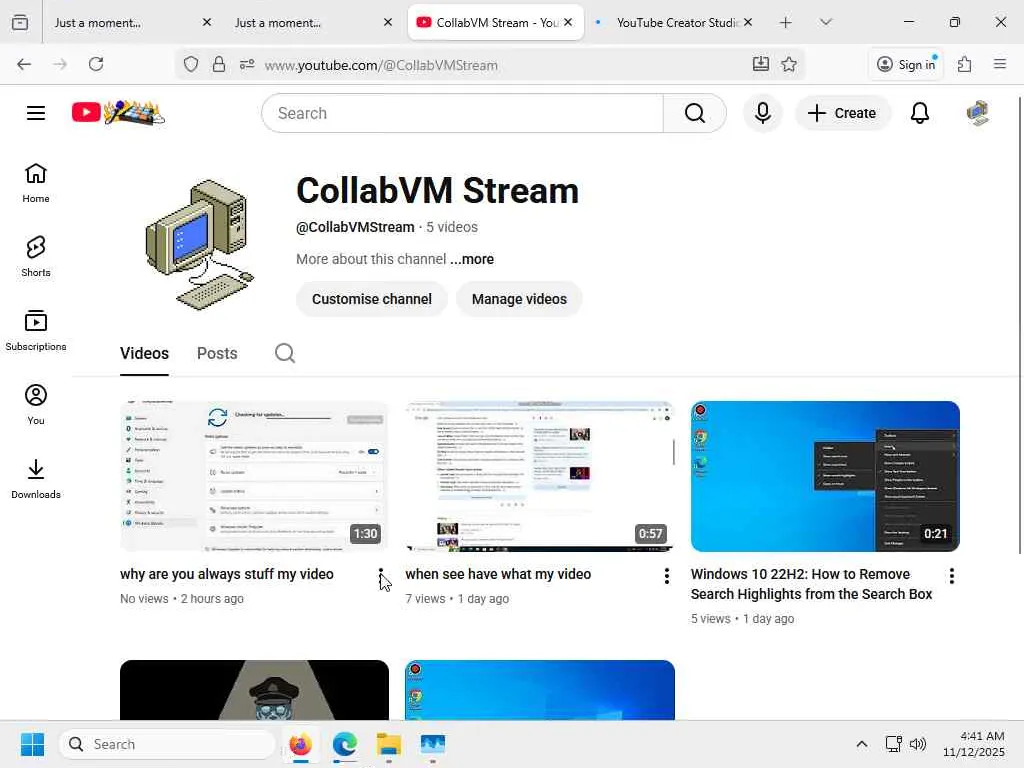Open the 0:21 video thumbnail
The height and width of the screenshot is (768, 1024).
825,476
